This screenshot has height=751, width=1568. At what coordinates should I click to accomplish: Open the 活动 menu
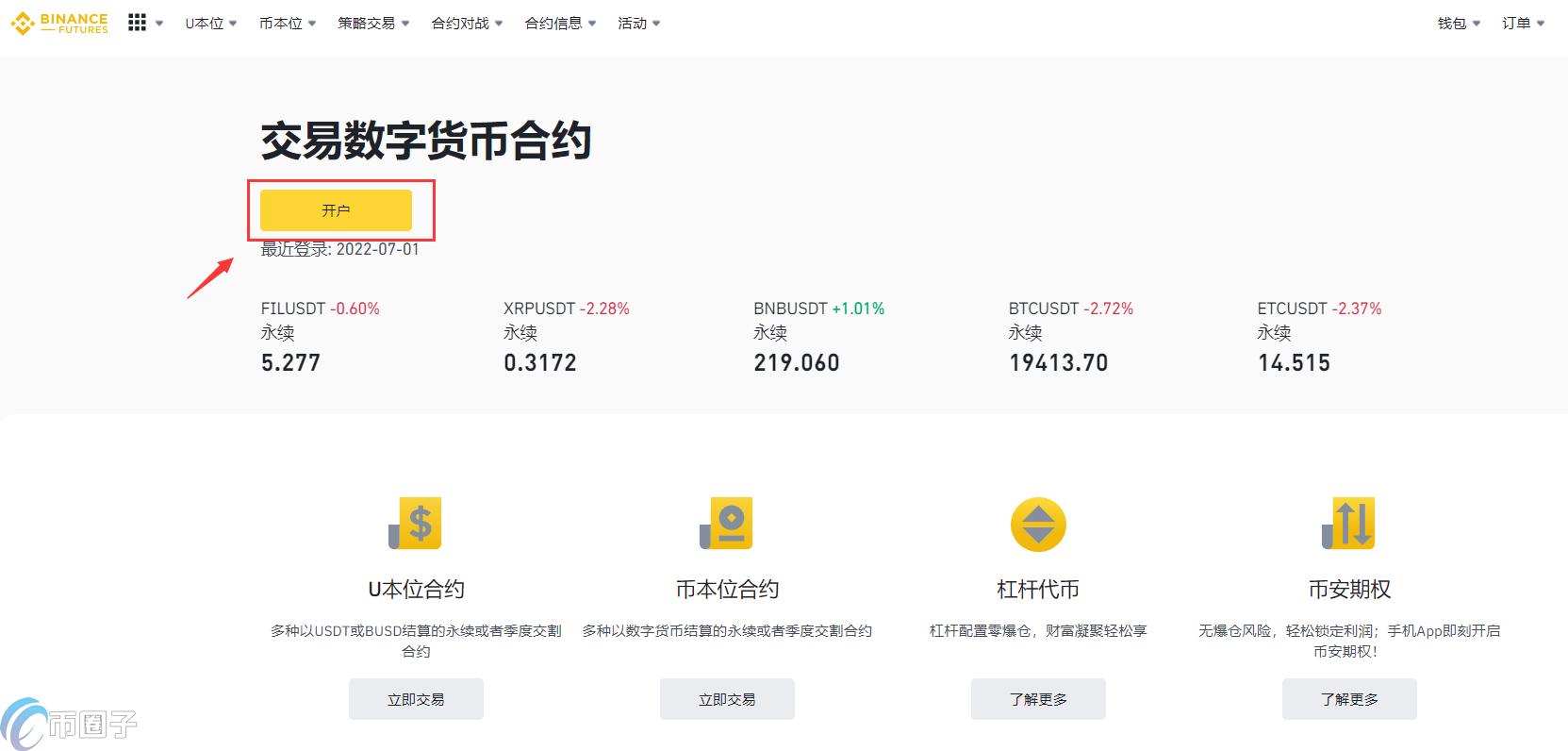(638, 24)
